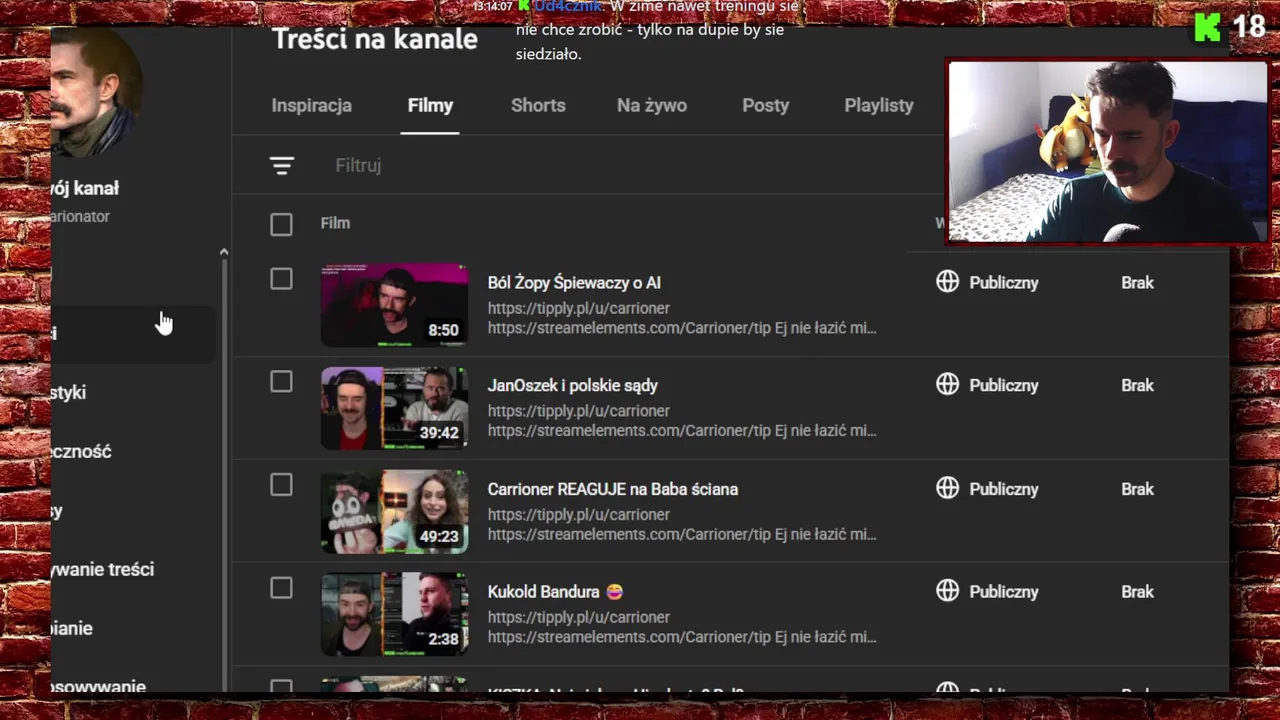This screenshot has width=1280, height=720.
Task: Open Inspiracja tab
Action: point(312,105)
